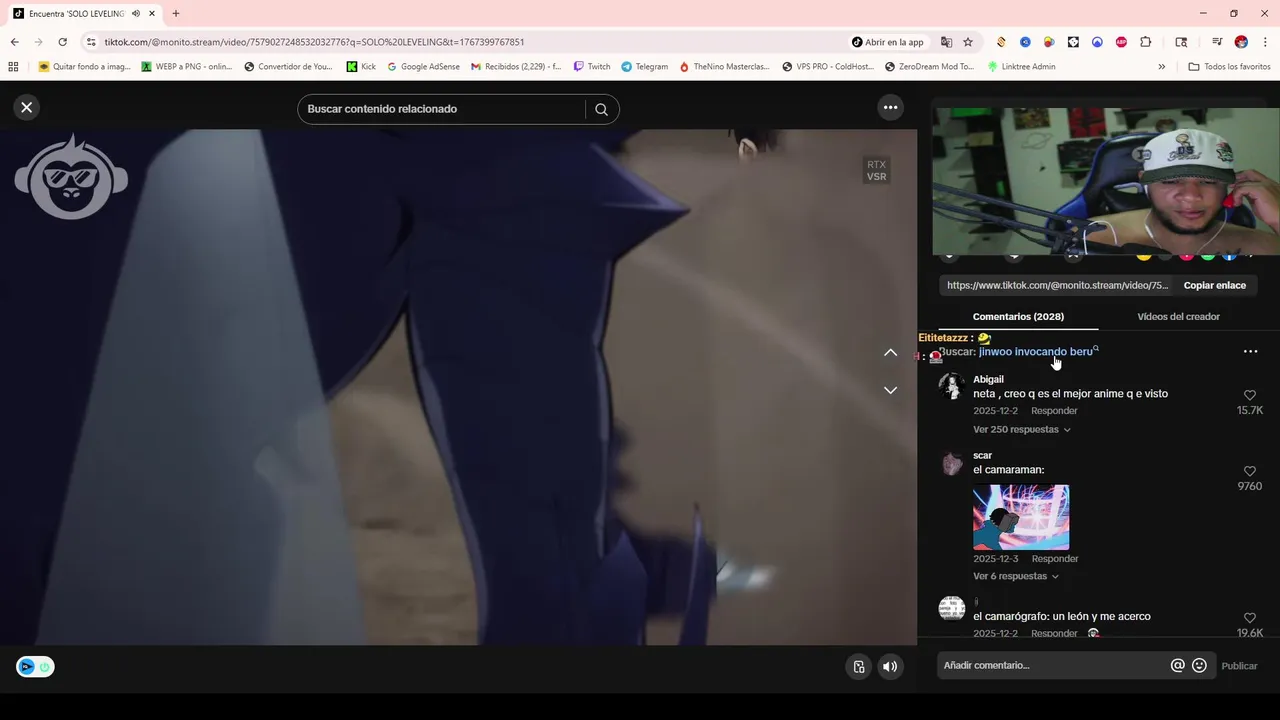Open 'Abrir en la app' chip
1280x720 pixels.
click(x=888, y=42)
